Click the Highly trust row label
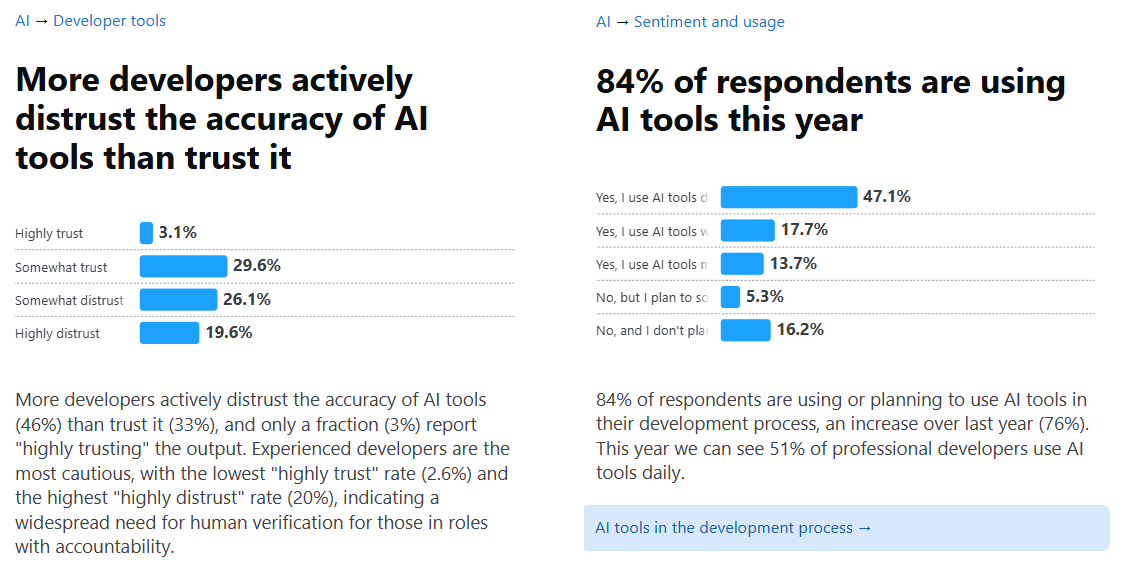The image size is (1124, 566). tap(49, 234)
